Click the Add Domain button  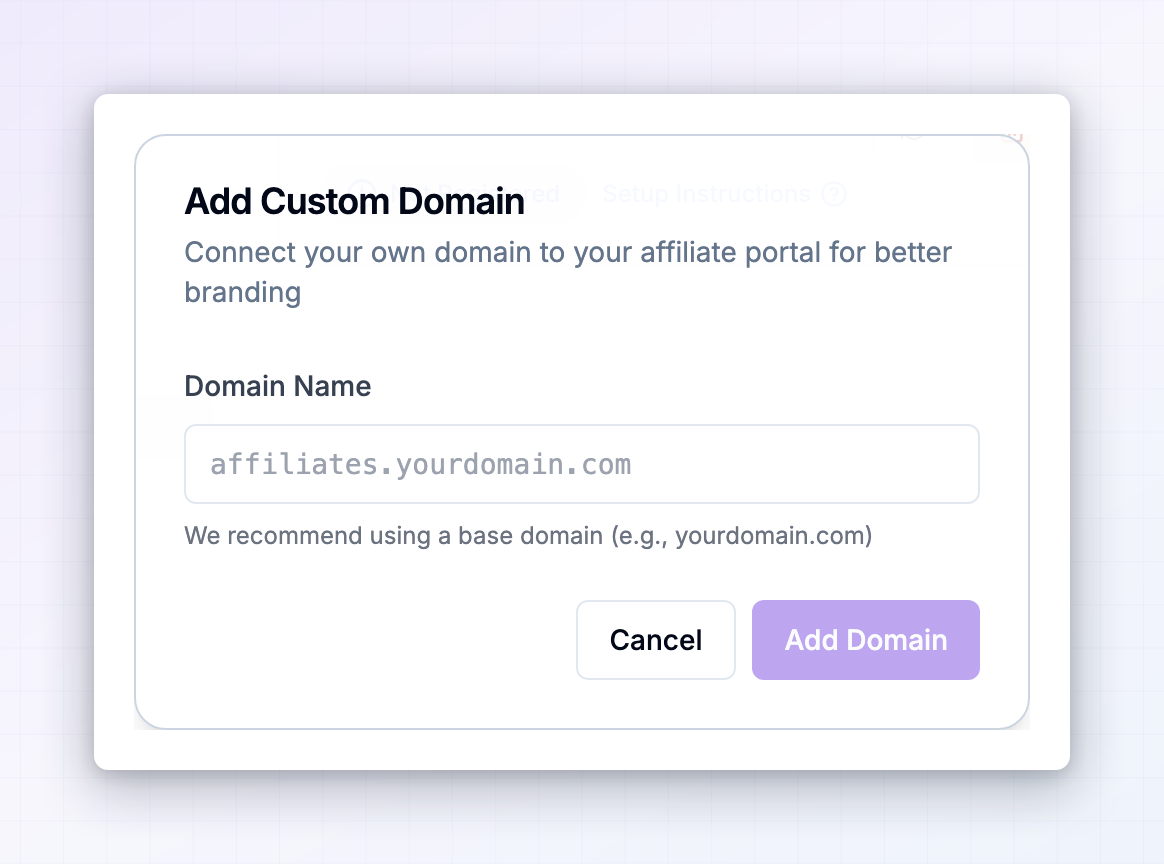click(866, 640)
